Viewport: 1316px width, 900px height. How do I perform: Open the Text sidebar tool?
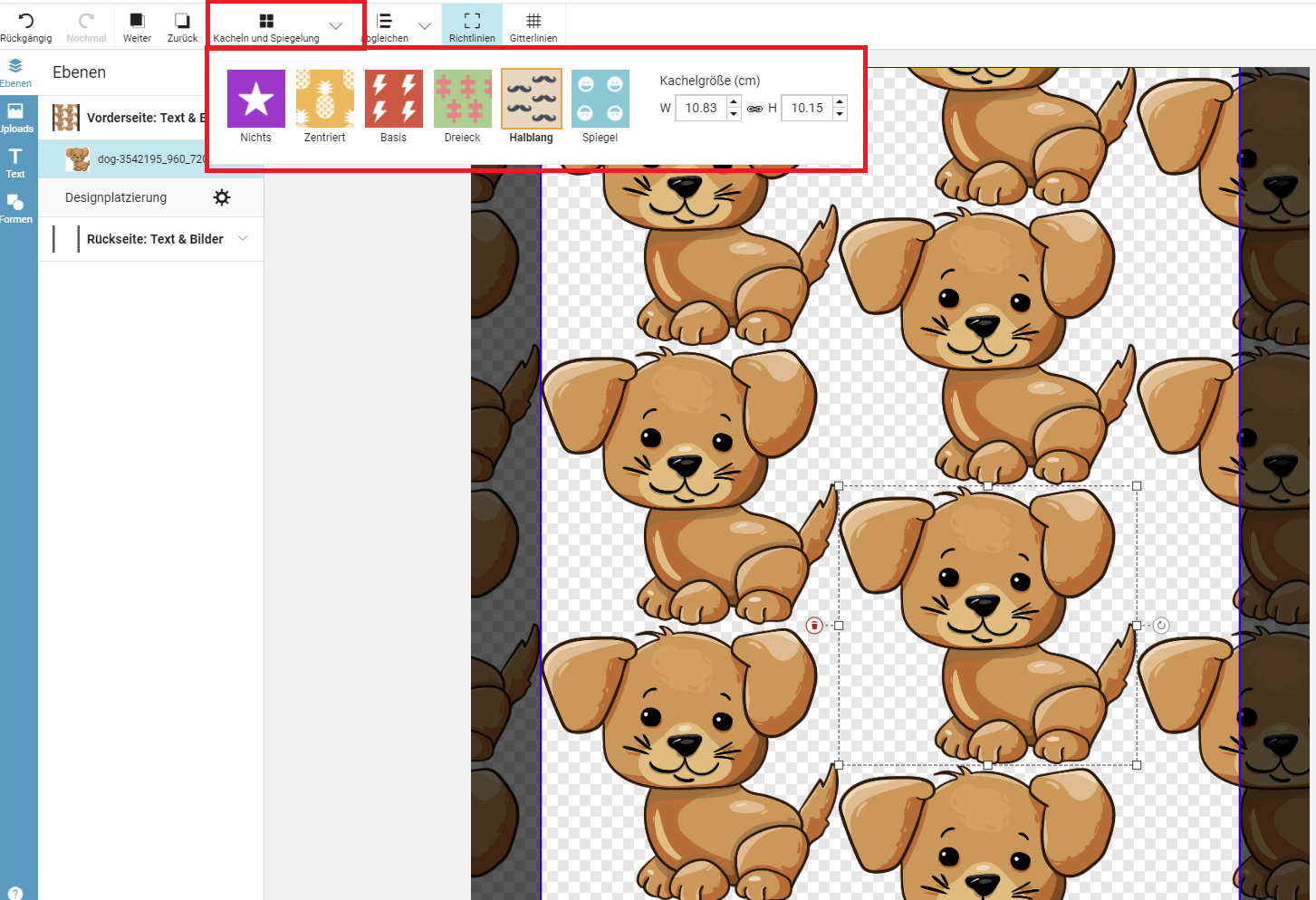click(15, 163)
